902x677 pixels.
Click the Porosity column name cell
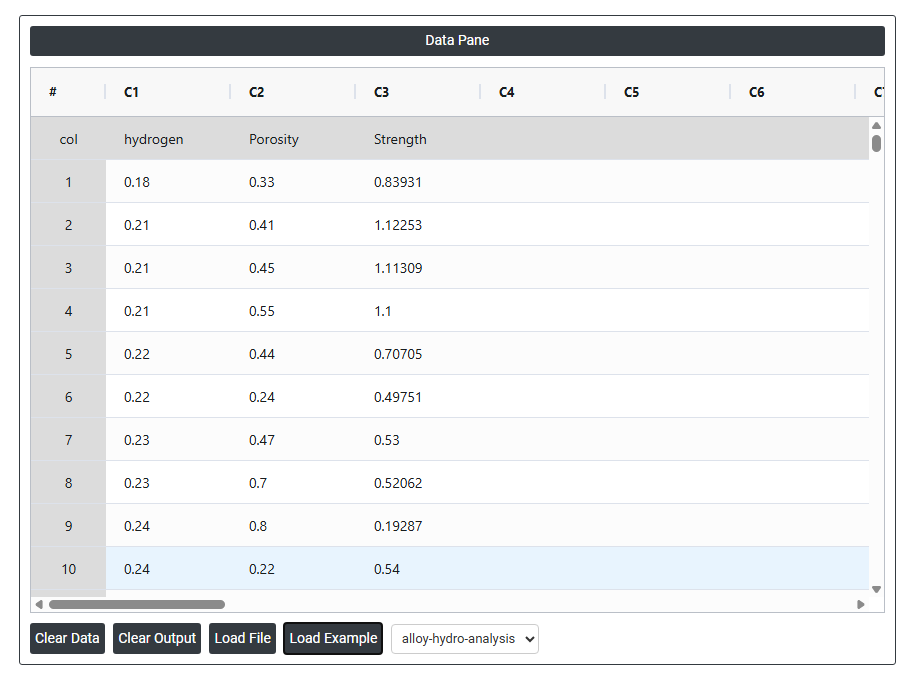pos(292,139)
